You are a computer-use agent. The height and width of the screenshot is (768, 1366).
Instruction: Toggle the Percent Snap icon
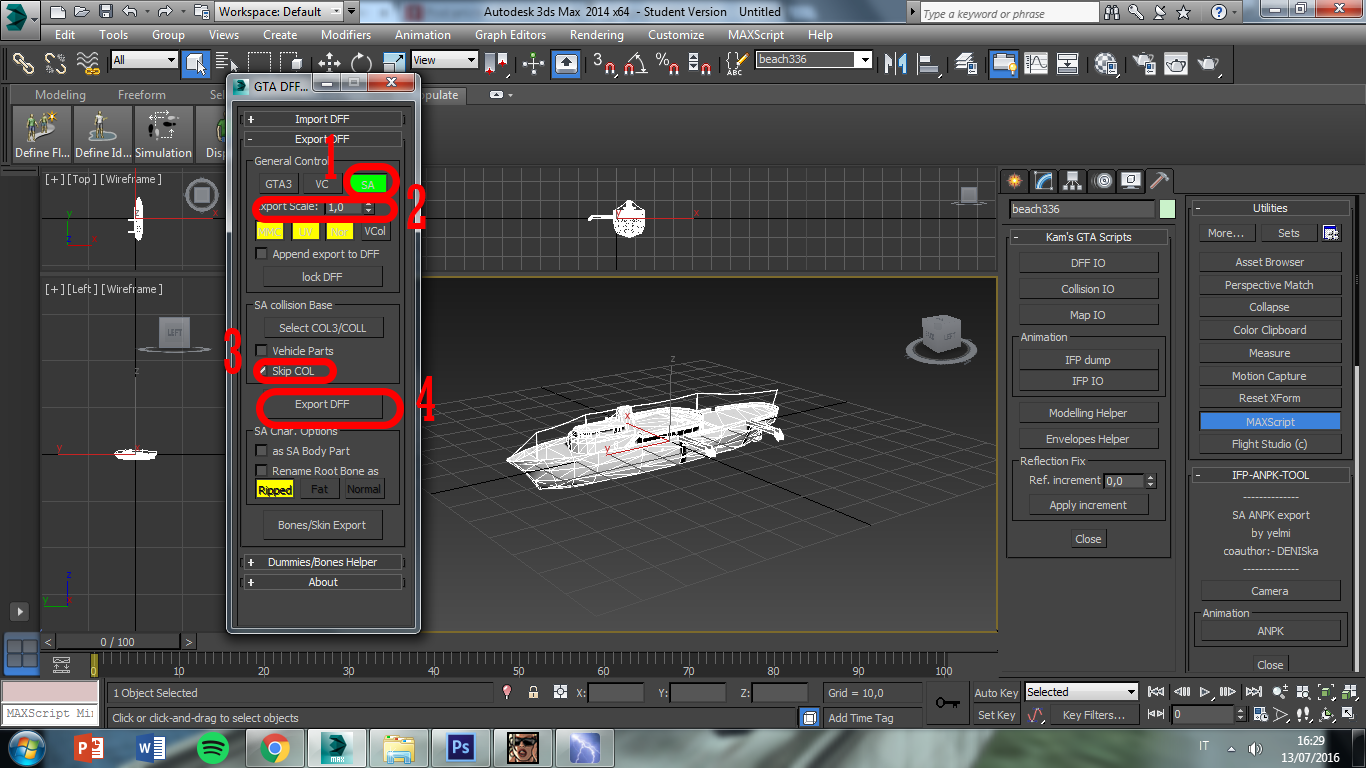point(668,63)
